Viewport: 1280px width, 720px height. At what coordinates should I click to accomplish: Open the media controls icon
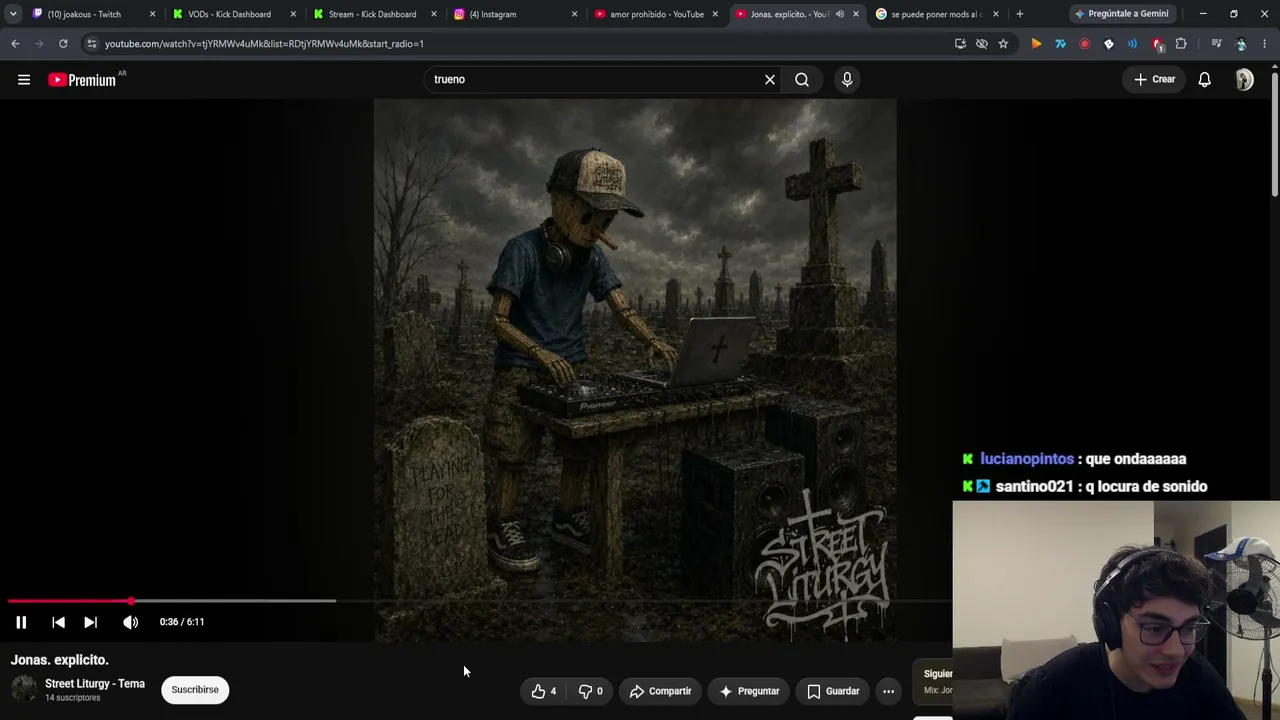click(x=1216, y=44)
